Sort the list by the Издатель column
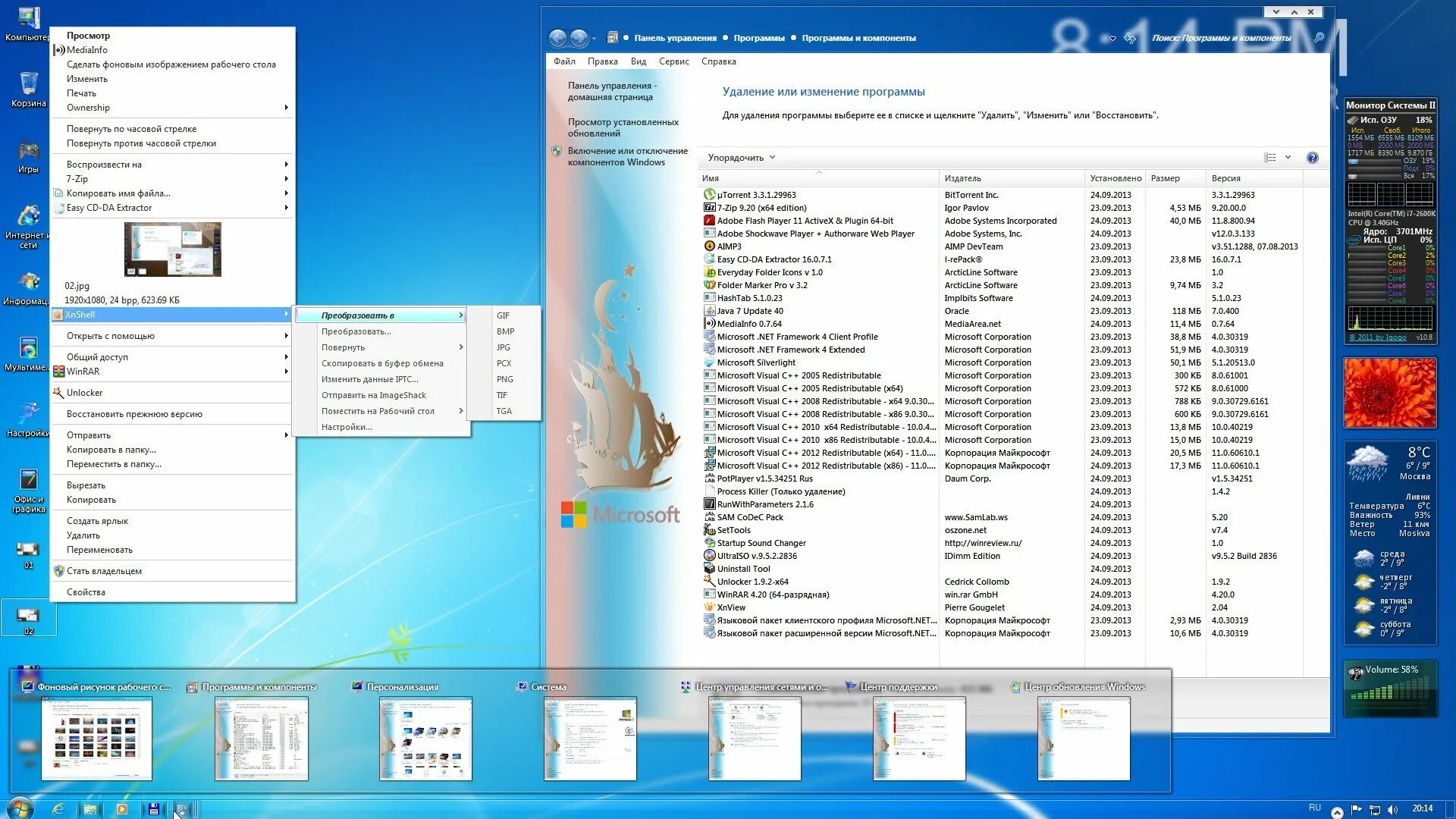Viewport: 1456px width, 819px height. (962, 178)
